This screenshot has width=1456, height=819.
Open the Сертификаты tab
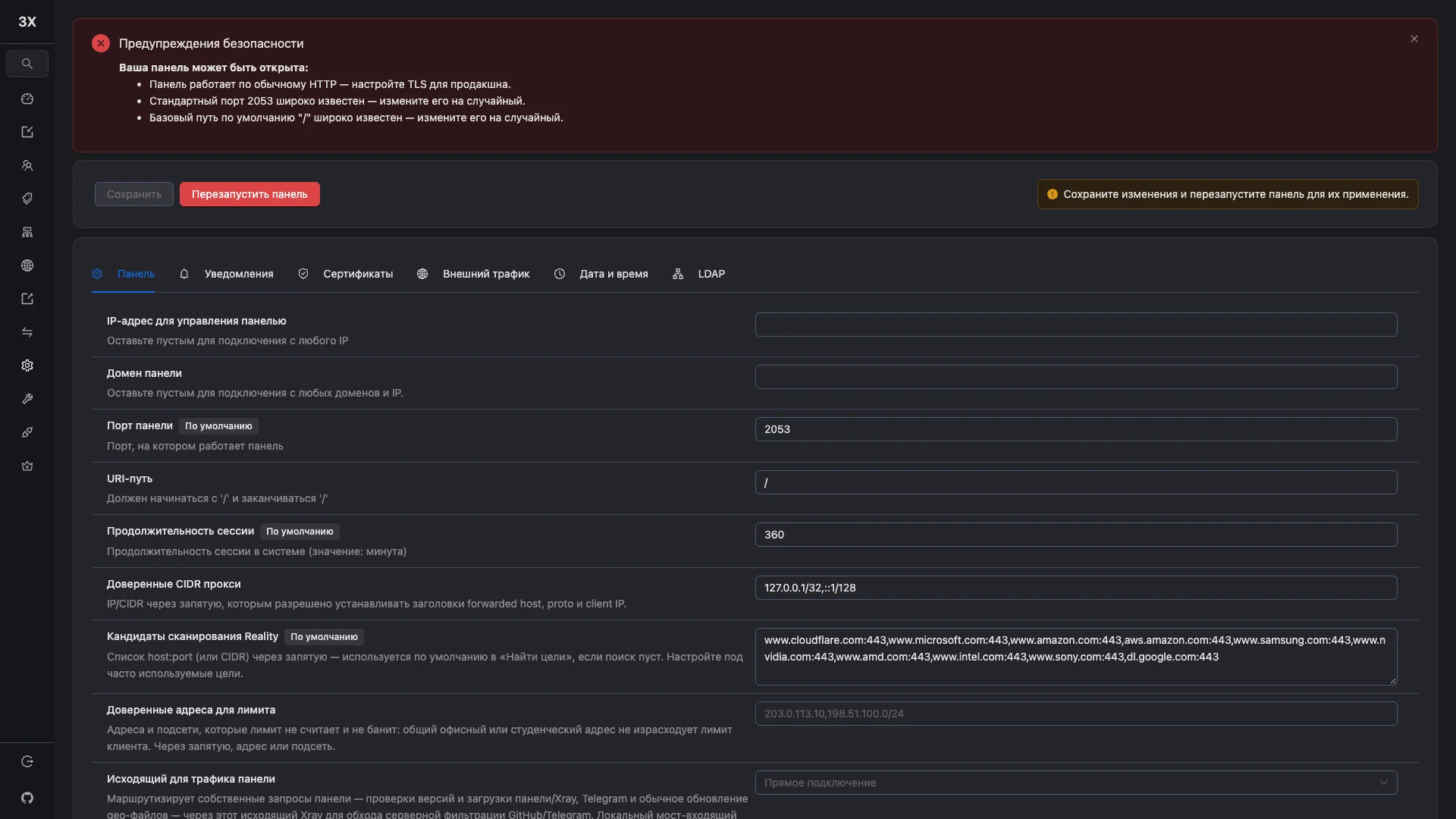point(345,274)
